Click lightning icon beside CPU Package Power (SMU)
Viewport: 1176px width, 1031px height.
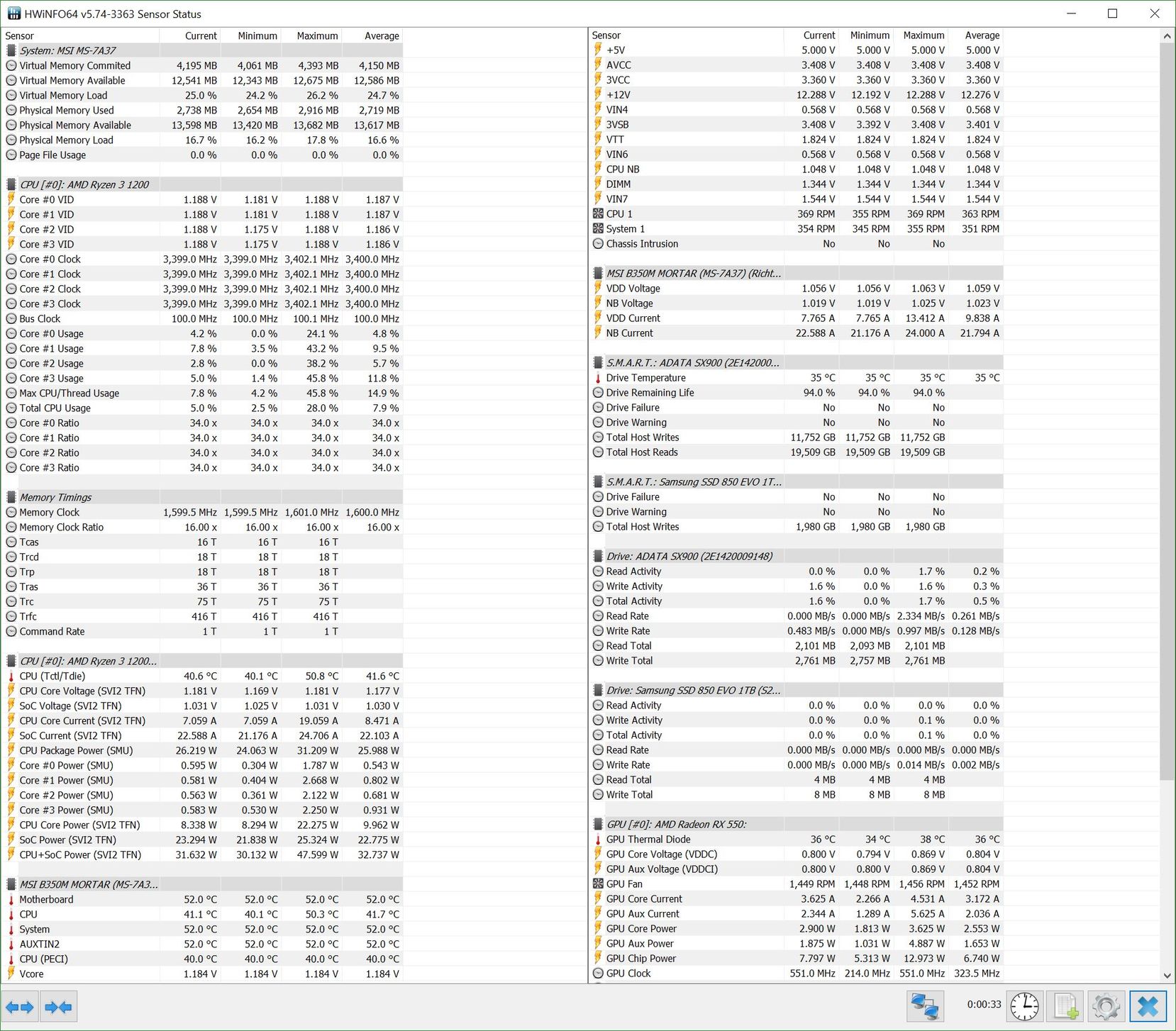(11, 750)
